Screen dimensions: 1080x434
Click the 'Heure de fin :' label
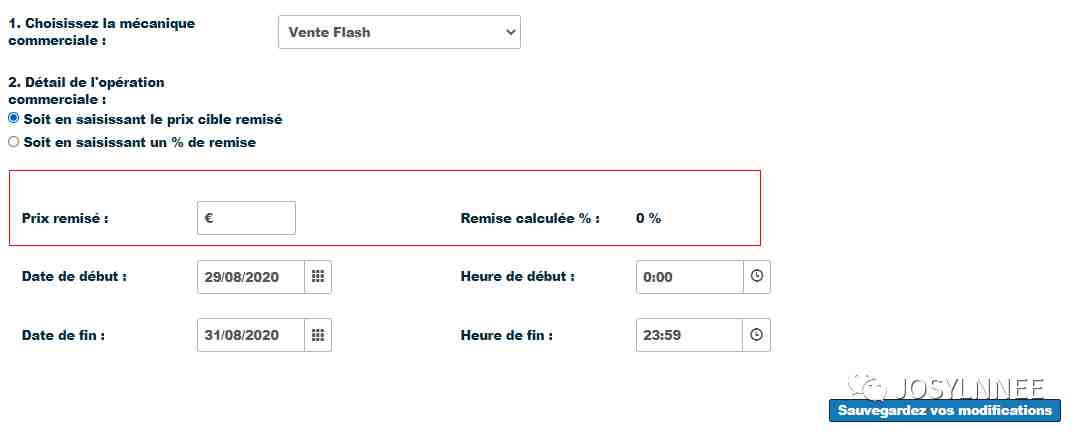click(507, 335)
